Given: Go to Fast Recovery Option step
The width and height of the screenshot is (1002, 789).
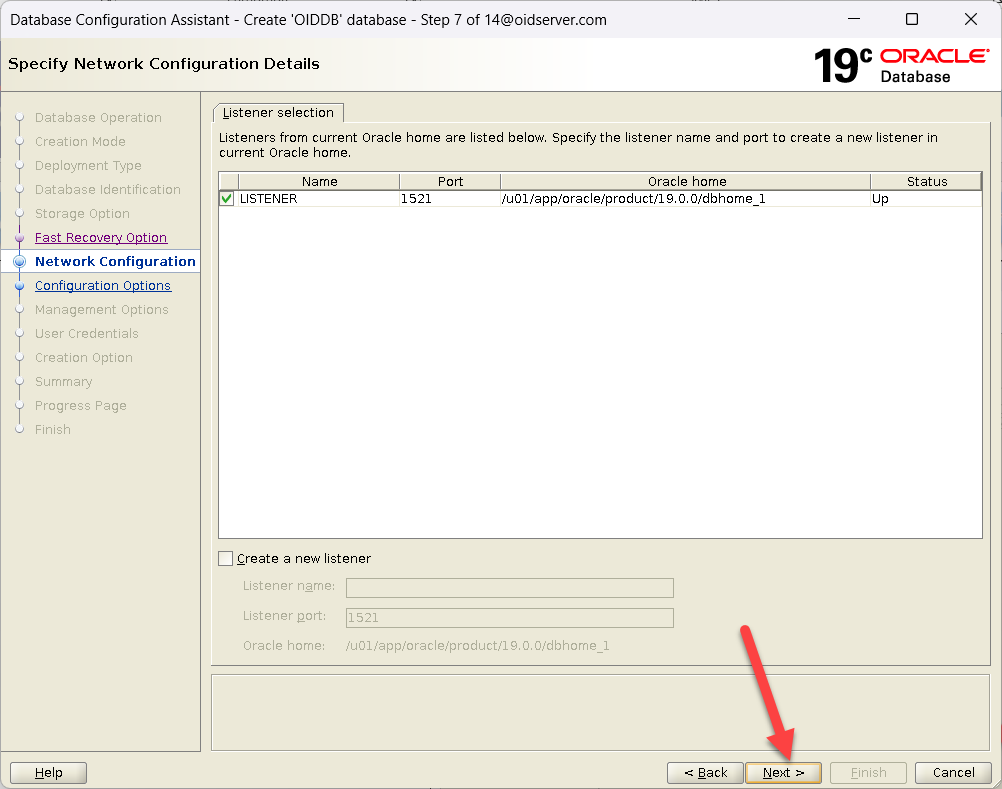Looking at the screenshot, I should (100, 237).
